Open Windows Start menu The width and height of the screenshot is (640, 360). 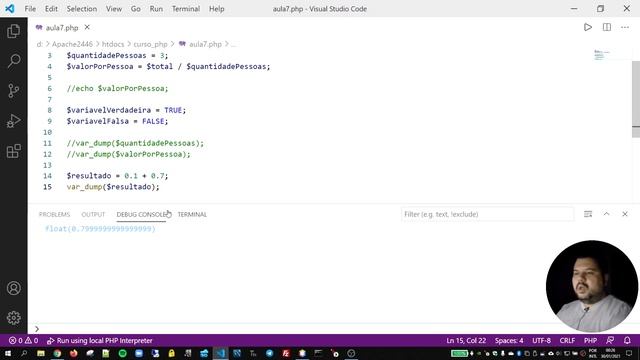pos(7,353)
